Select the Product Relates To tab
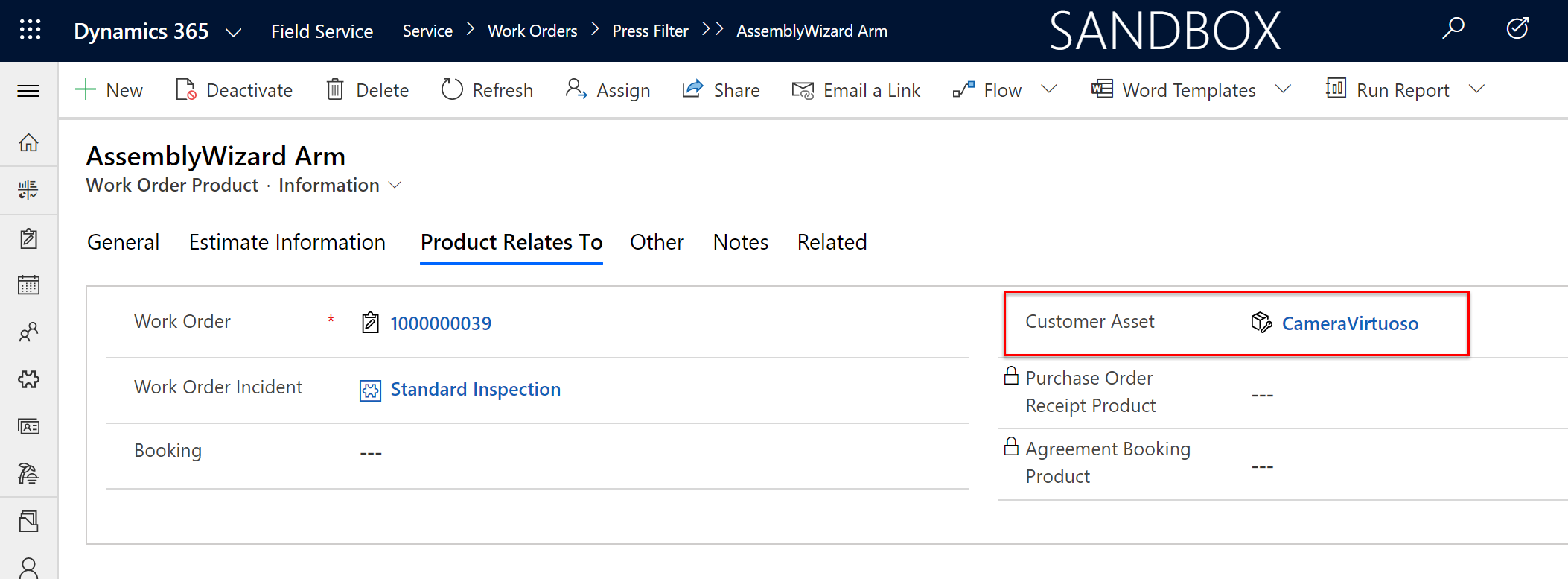The image size is (1568, 579). coord(511,242)
